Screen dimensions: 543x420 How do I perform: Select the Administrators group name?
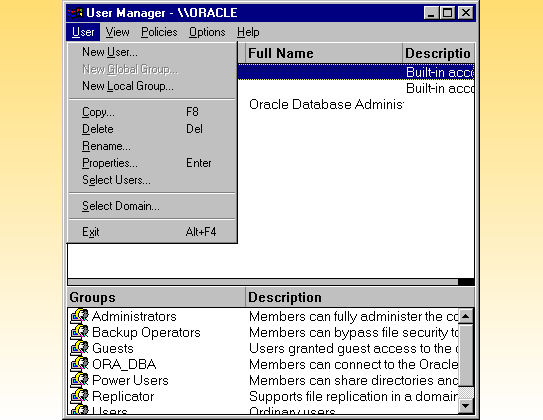pos(134,316)
